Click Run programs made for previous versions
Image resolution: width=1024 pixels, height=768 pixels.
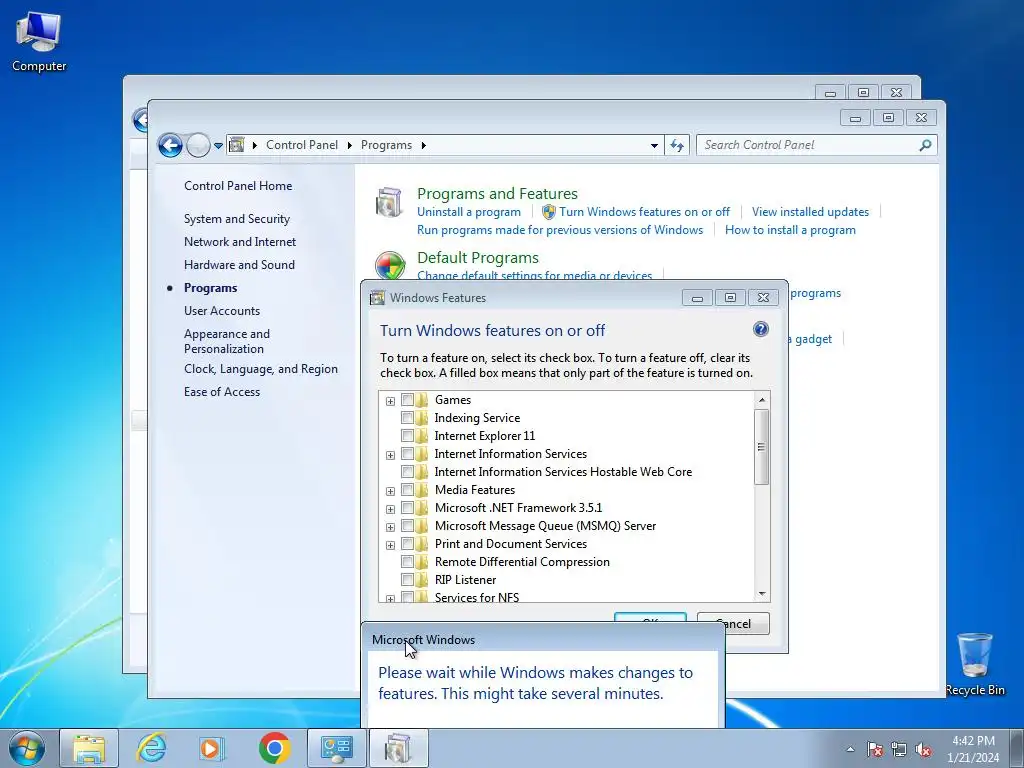coord(560,230)
